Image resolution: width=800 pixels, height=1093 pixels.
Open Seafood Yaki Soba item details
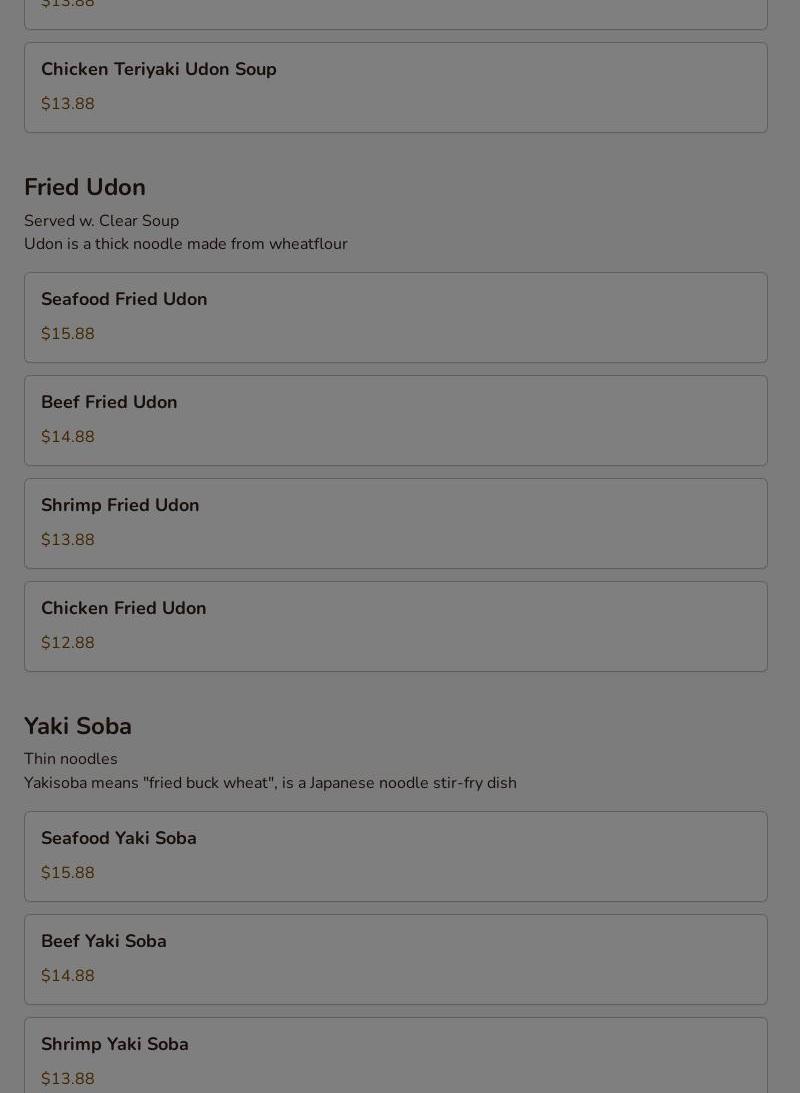click(119, 839)
